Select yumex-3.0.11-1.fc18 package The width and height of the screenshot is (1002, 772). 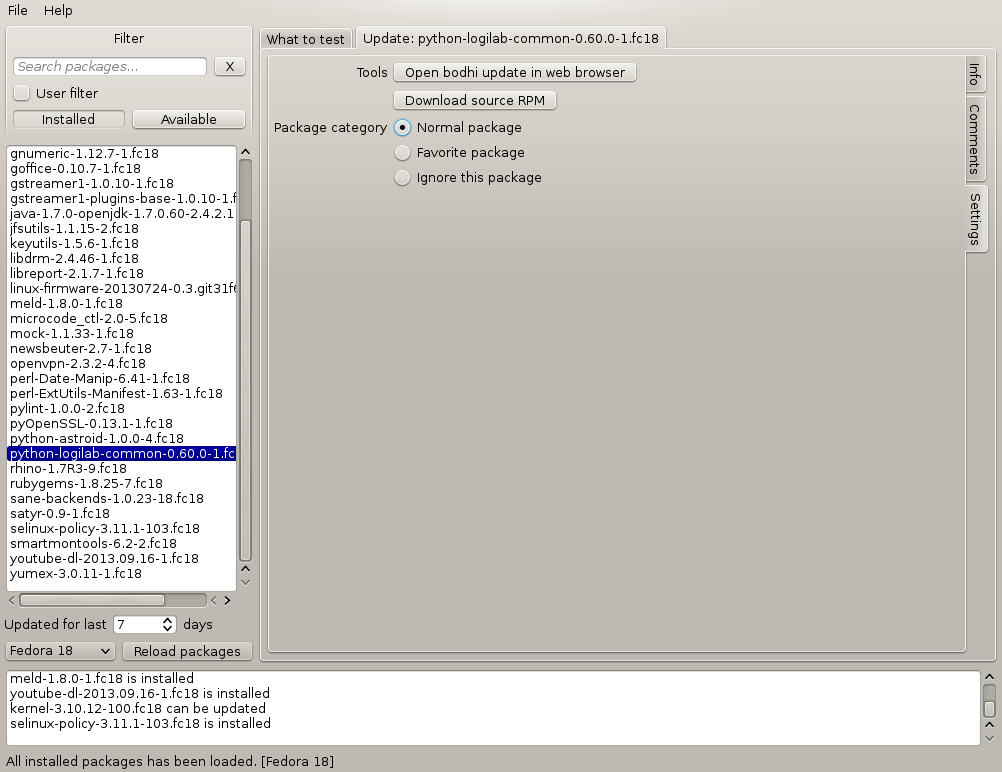click(x=121, y=574)
